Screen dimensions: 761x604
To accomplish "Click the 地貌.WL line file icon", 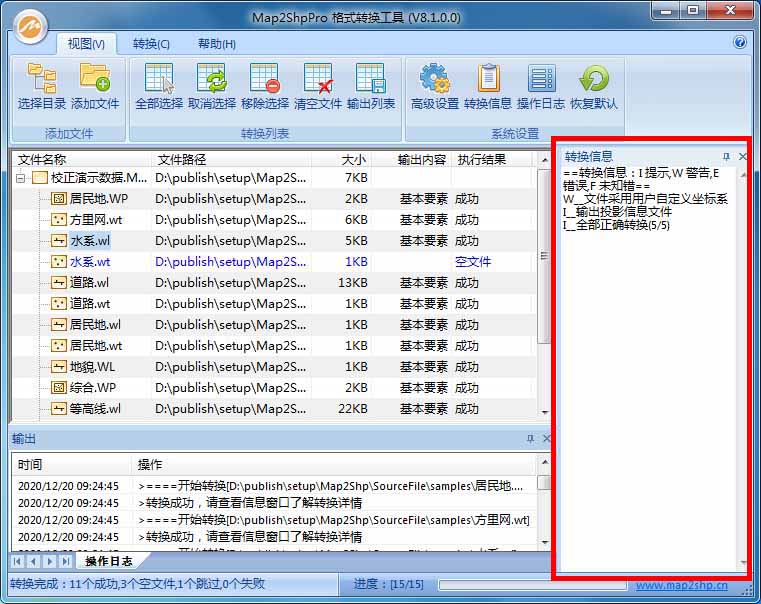I will coord(59,367).
